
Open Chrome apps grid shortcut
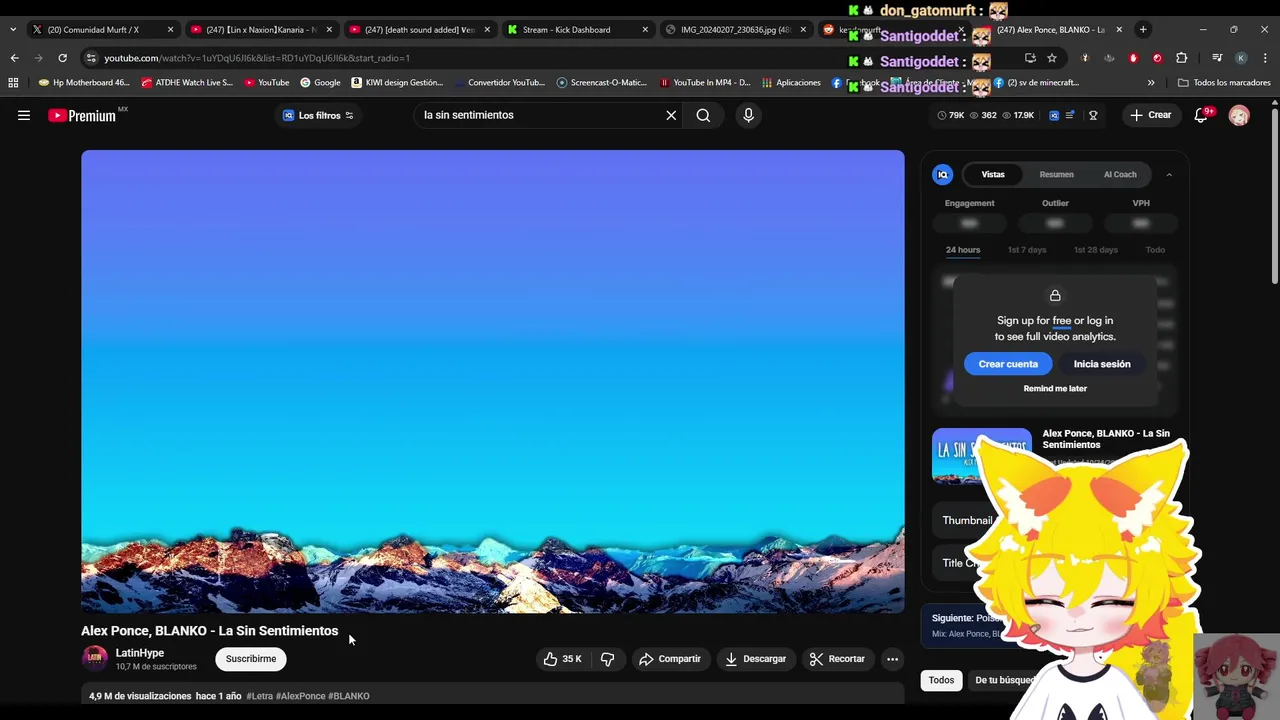[x=13, y=82]
